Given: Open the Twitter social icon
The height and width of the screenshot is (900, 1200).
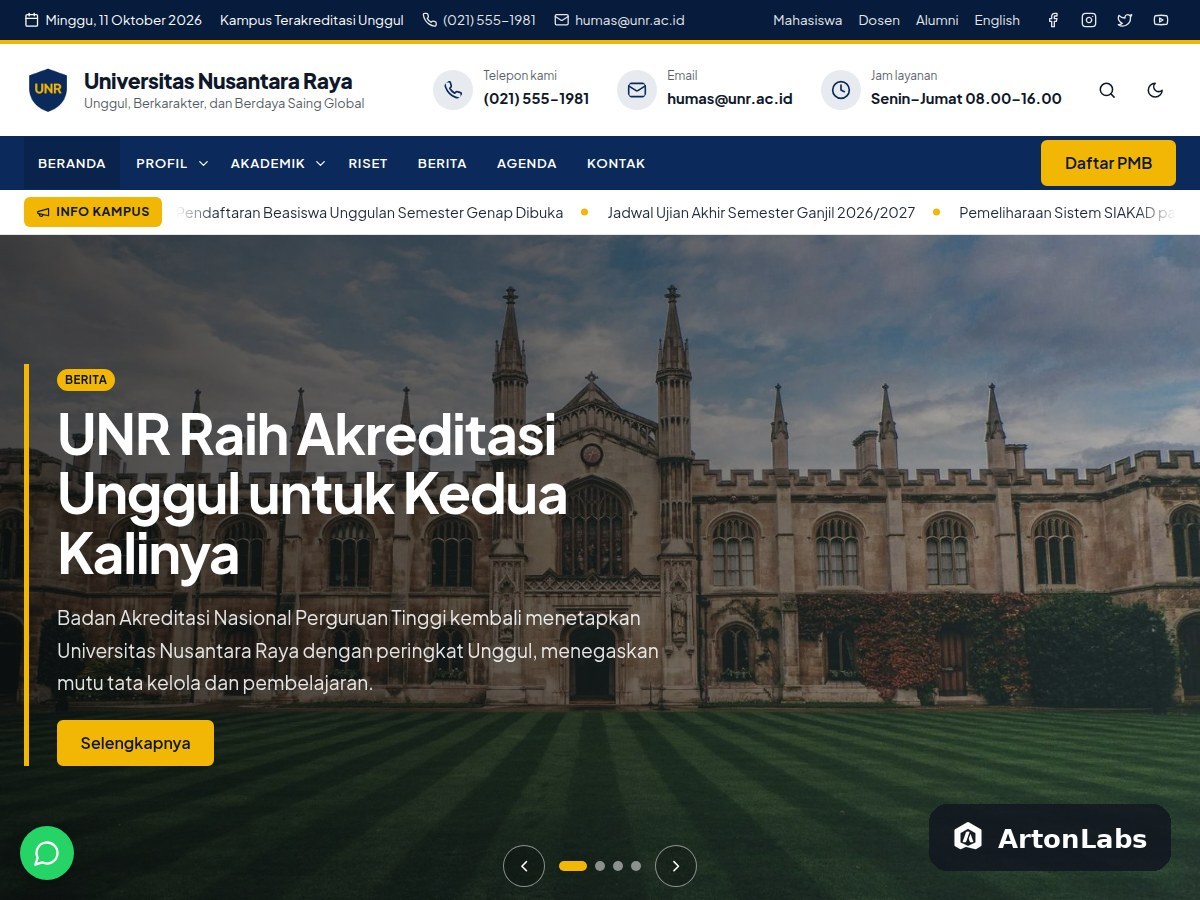Looking at the screenshot, I should [1125, 20].
